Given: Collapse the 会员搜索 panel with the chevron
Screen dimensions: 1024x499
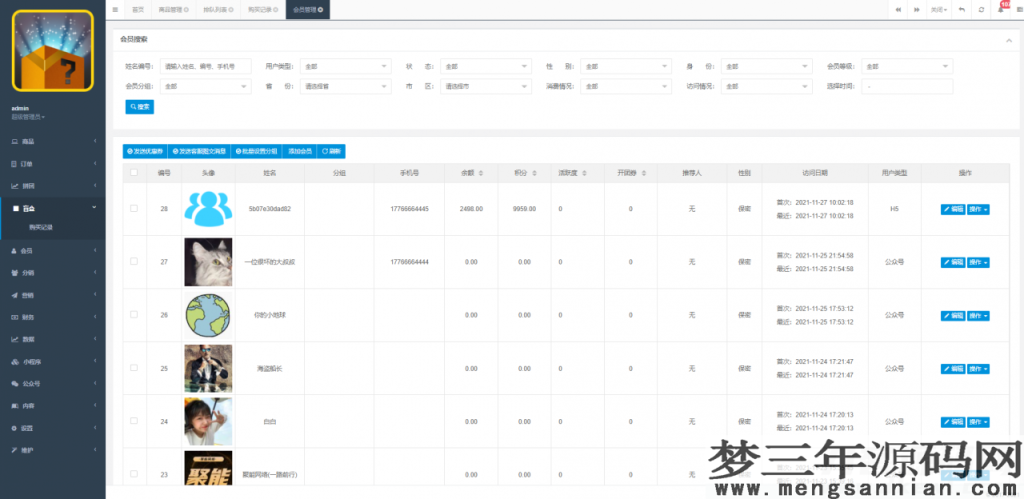Looking at the screenshot, I should 1007,40.
